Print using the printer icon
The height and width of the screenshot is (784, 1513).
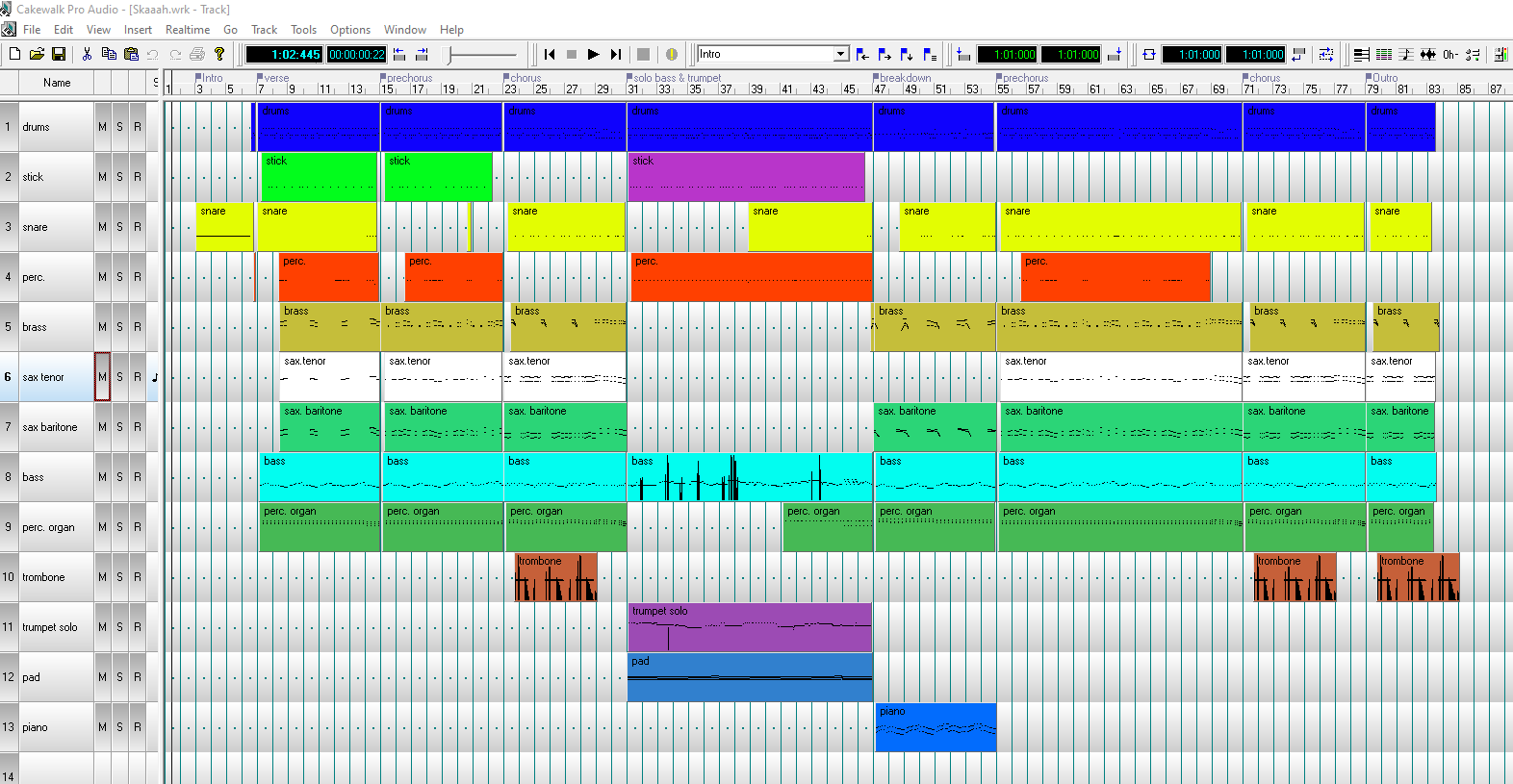point(197,54)
